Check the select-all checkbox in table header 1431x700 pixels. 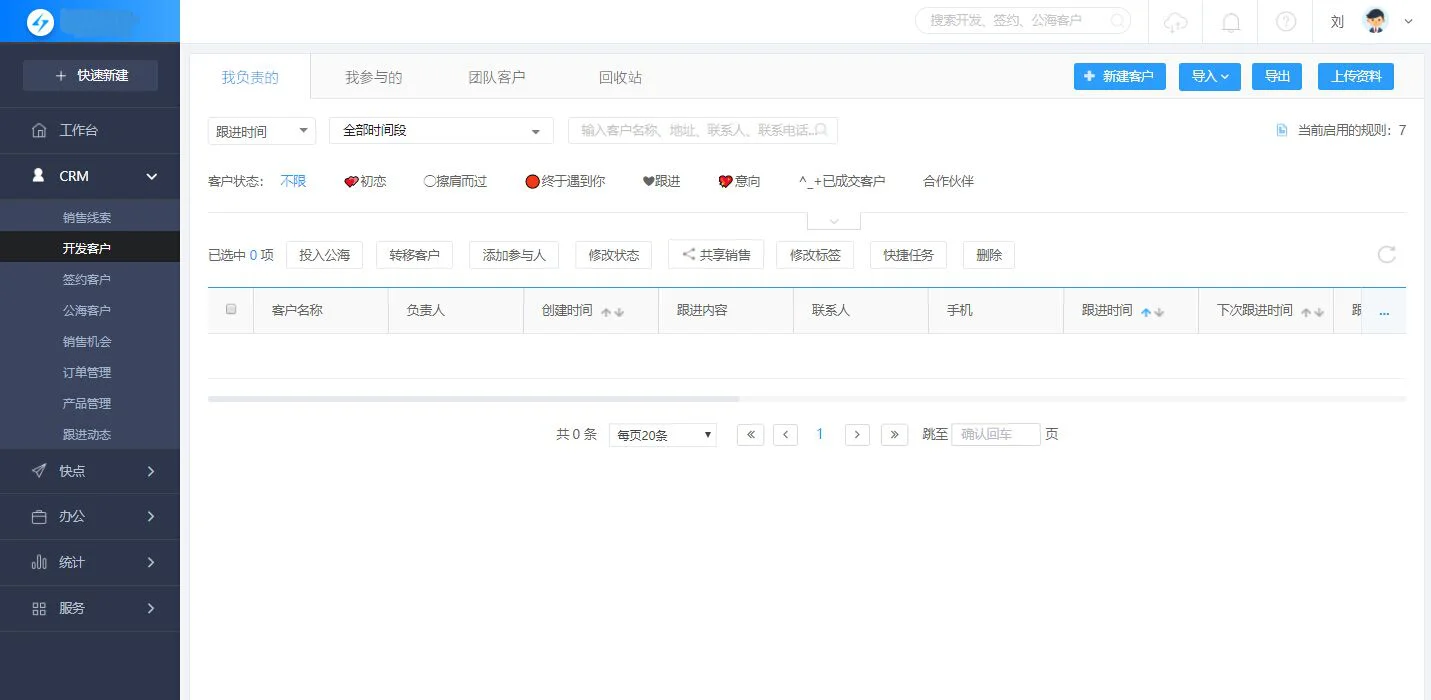[x=231, y=310]
